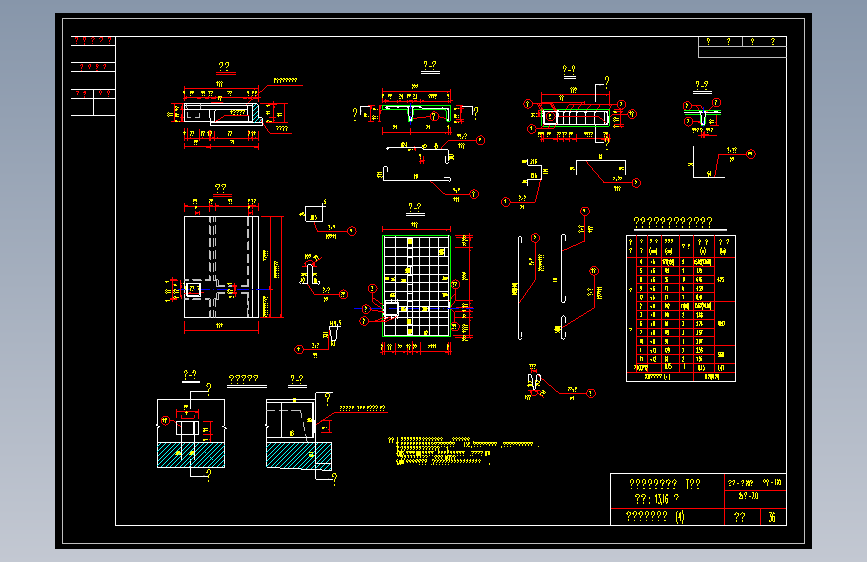867x562 pixels.
Task: Select the green U-shaped section at top center
Action: point(416,113)
